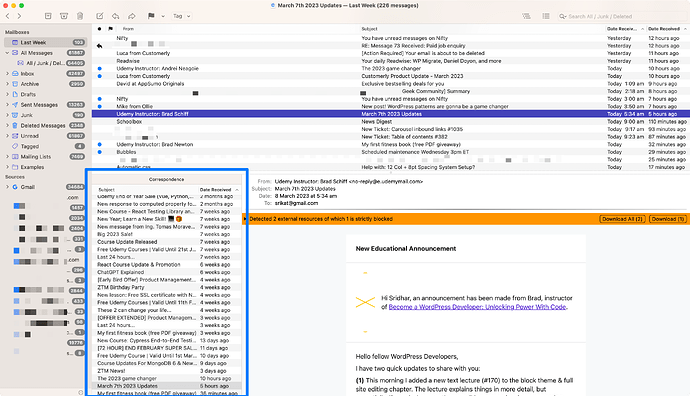Open the Deleted Messages mailbox
The height and width of the screenshot is (396, 690).
point(45,125)
